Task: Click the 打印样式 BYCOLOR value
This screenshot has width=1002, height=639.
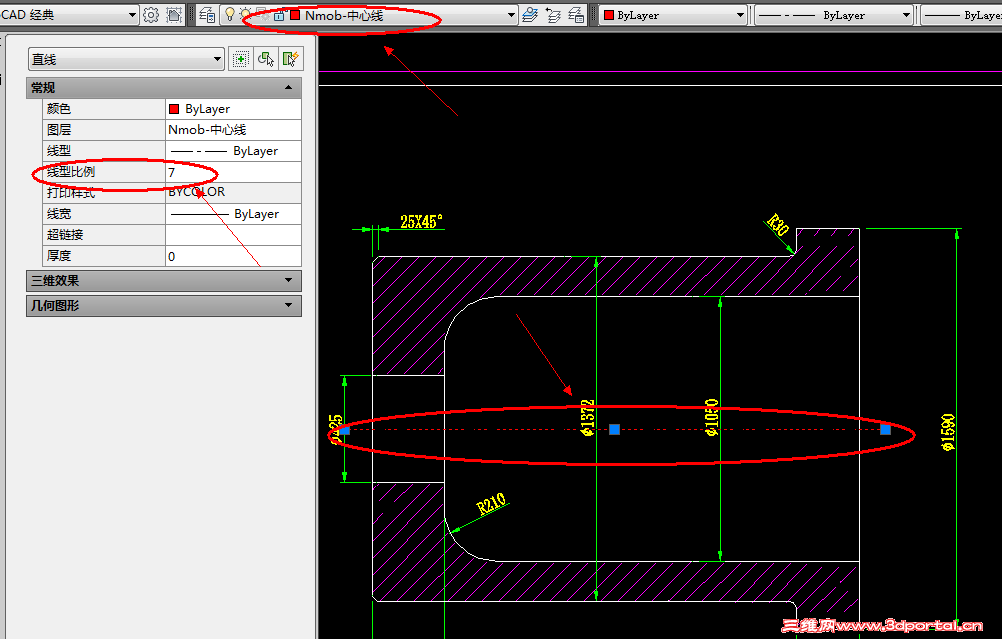Action: click(233, 192)
